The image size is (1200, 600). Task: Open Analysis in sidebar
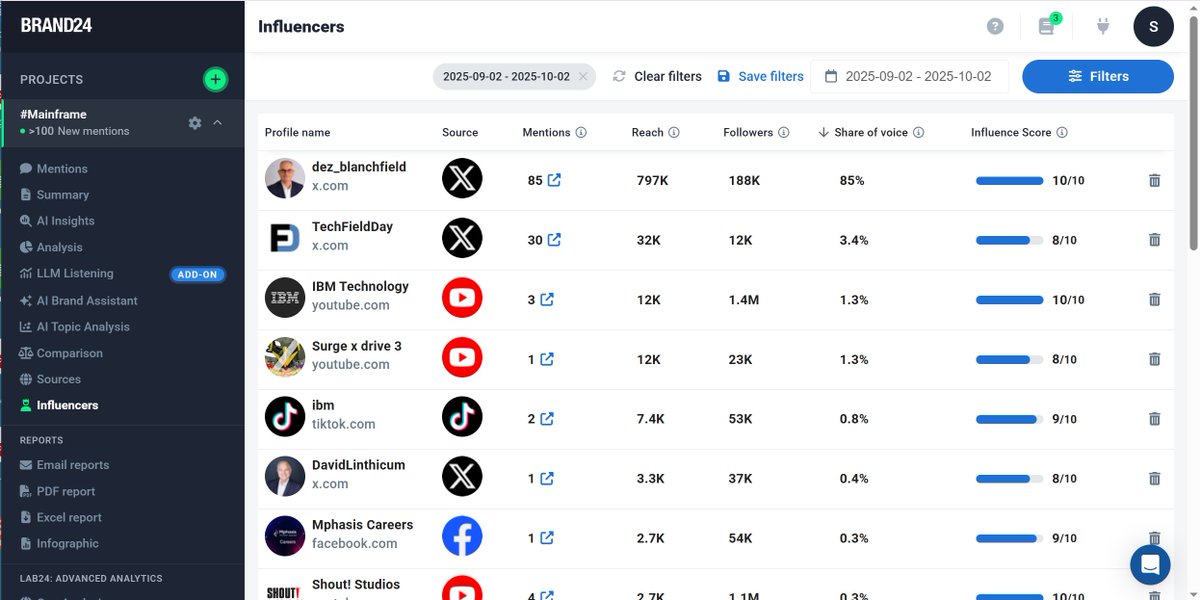pos(60,247)
